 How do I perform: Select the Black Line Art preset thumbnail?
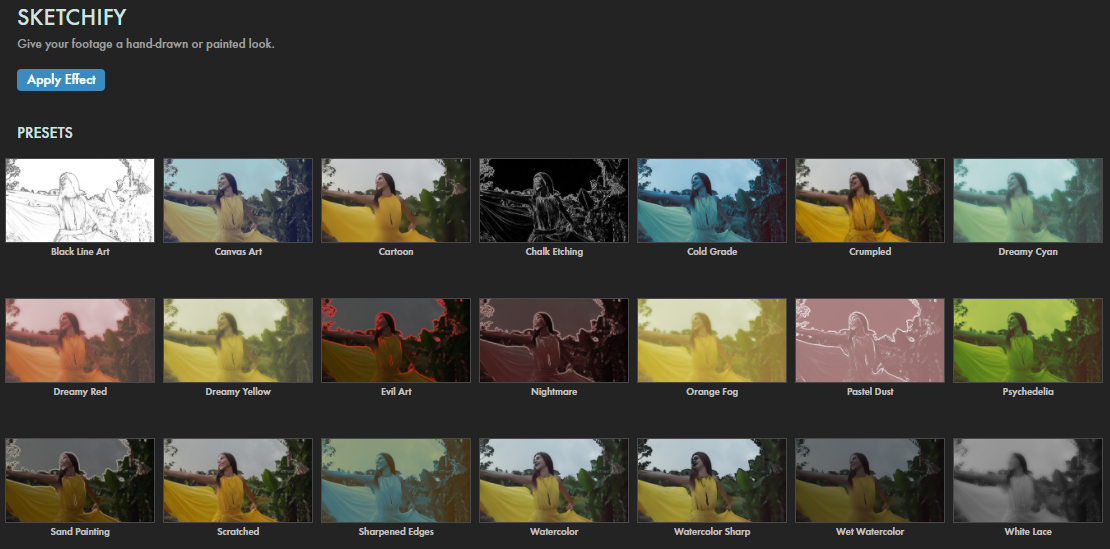point(80,200)
